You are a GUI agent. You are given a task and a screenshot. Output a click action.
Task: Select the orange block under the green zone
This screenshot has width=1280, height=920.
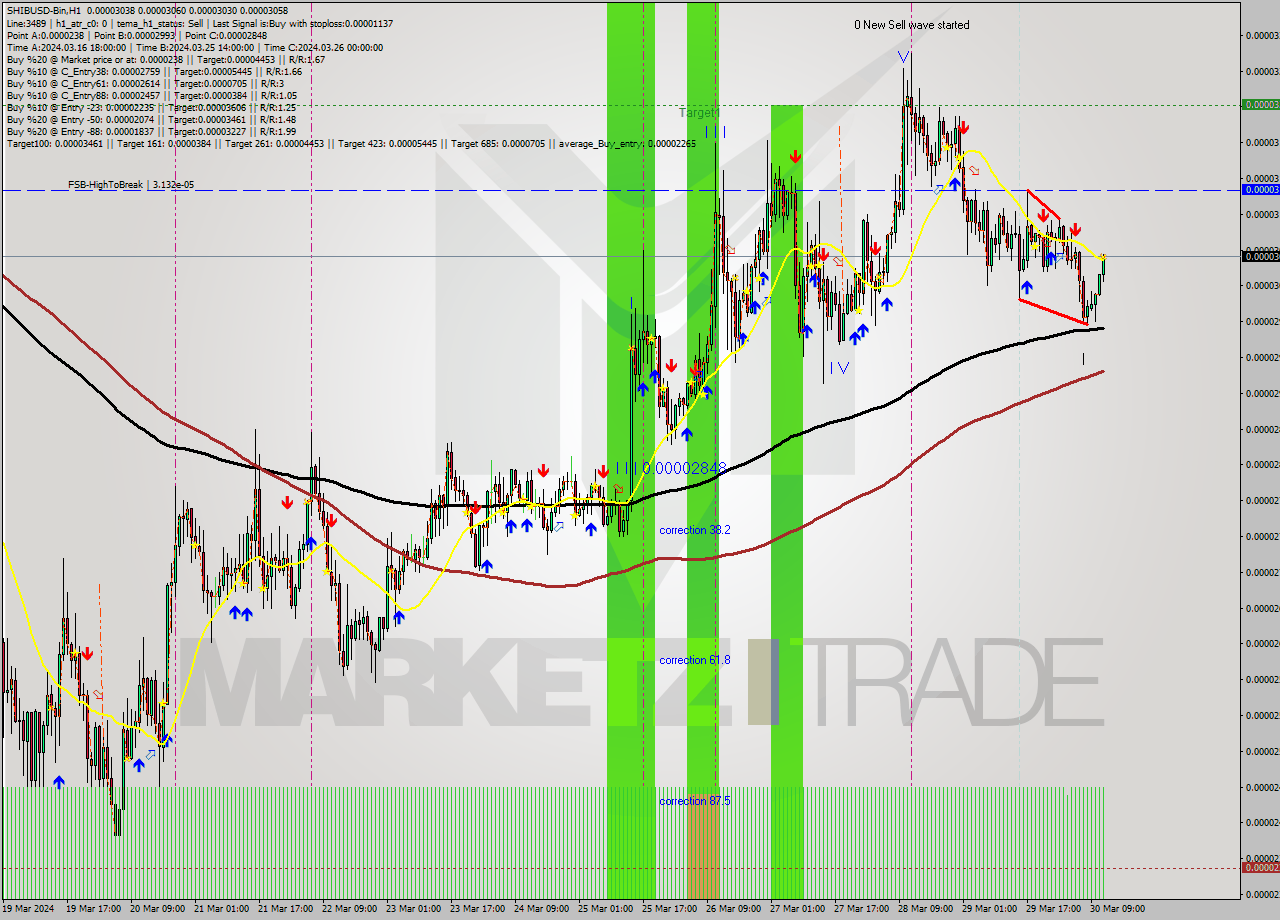[703, 846]
